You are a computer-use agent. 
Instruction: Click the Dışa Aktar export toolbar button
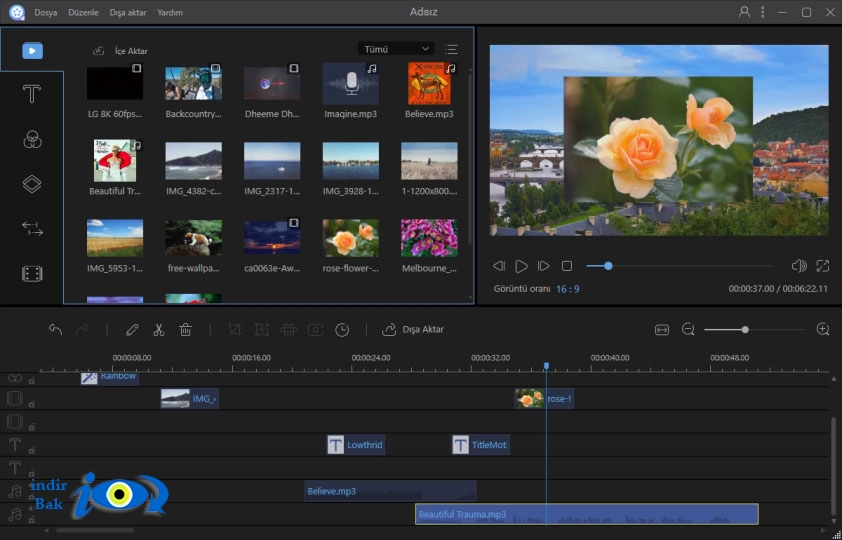coord(412,330)
